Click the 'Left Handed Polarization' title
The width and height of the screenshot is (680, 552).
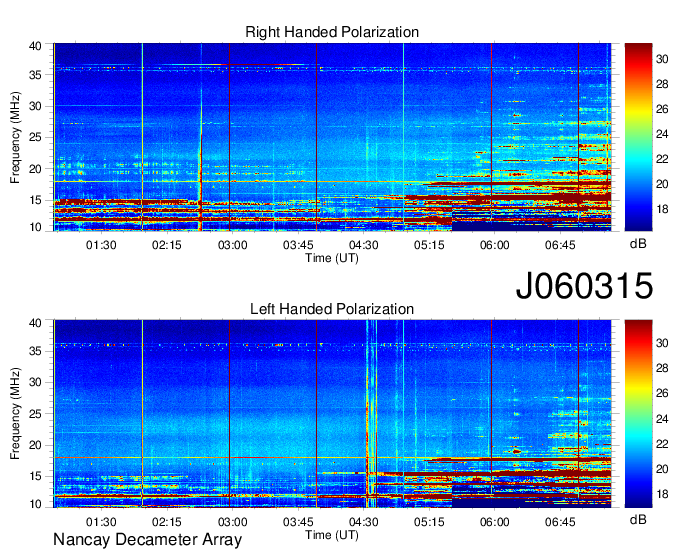tap(332, 309)
